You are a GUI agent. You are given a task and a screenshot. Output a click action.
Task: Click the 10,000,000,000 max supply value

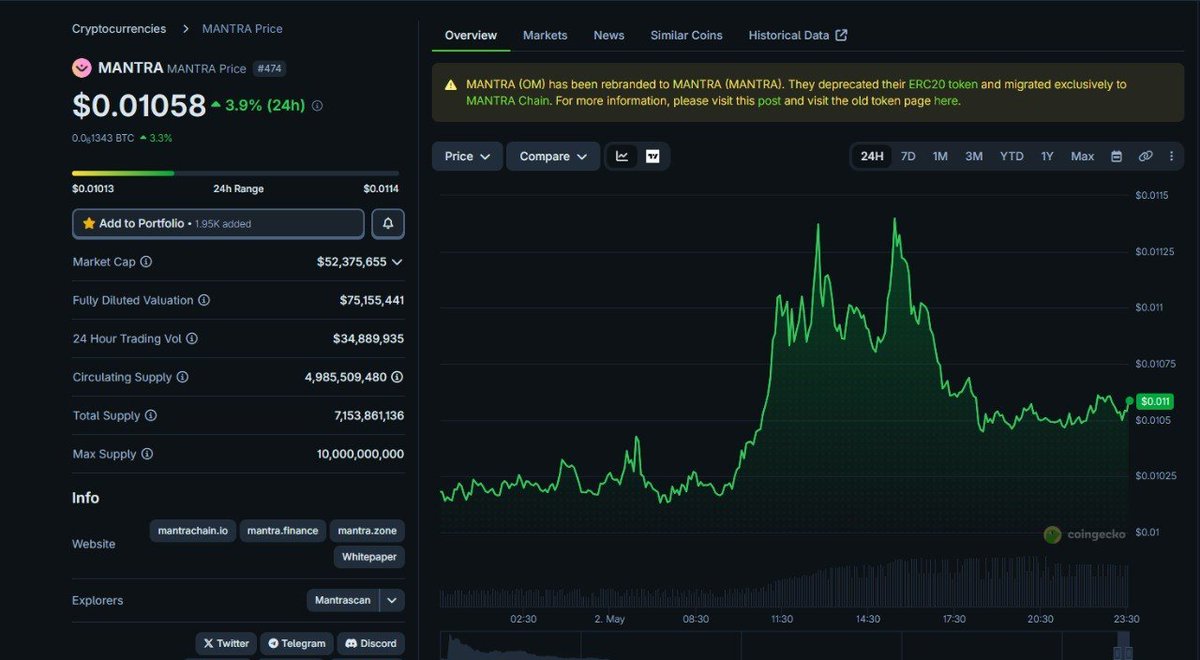(x=360, y=454)
